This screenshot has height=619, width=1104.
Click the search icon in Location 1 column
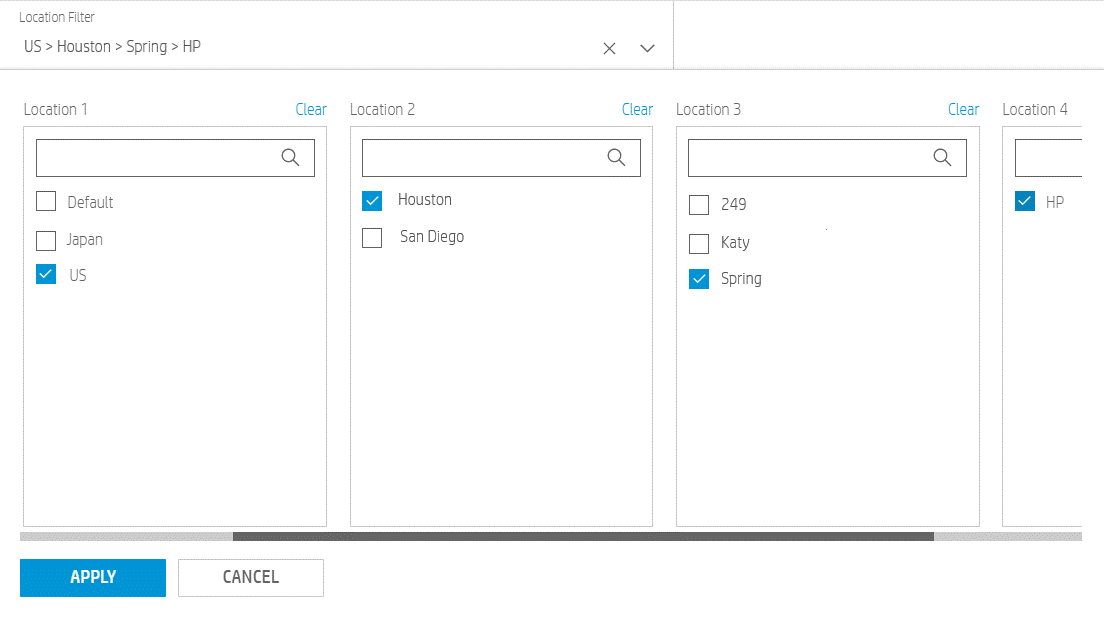click(x=291, y=157)
